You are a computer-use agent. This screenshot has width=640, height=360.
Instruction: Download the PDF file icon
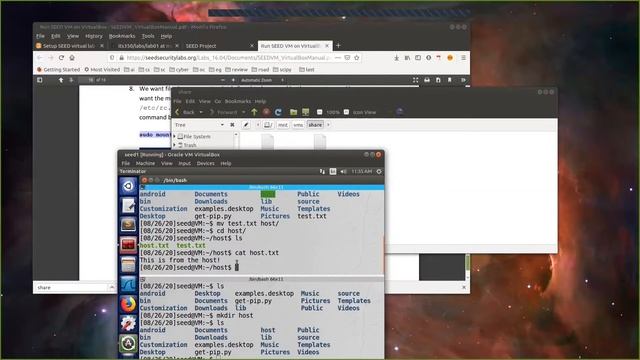coord(438,80)
